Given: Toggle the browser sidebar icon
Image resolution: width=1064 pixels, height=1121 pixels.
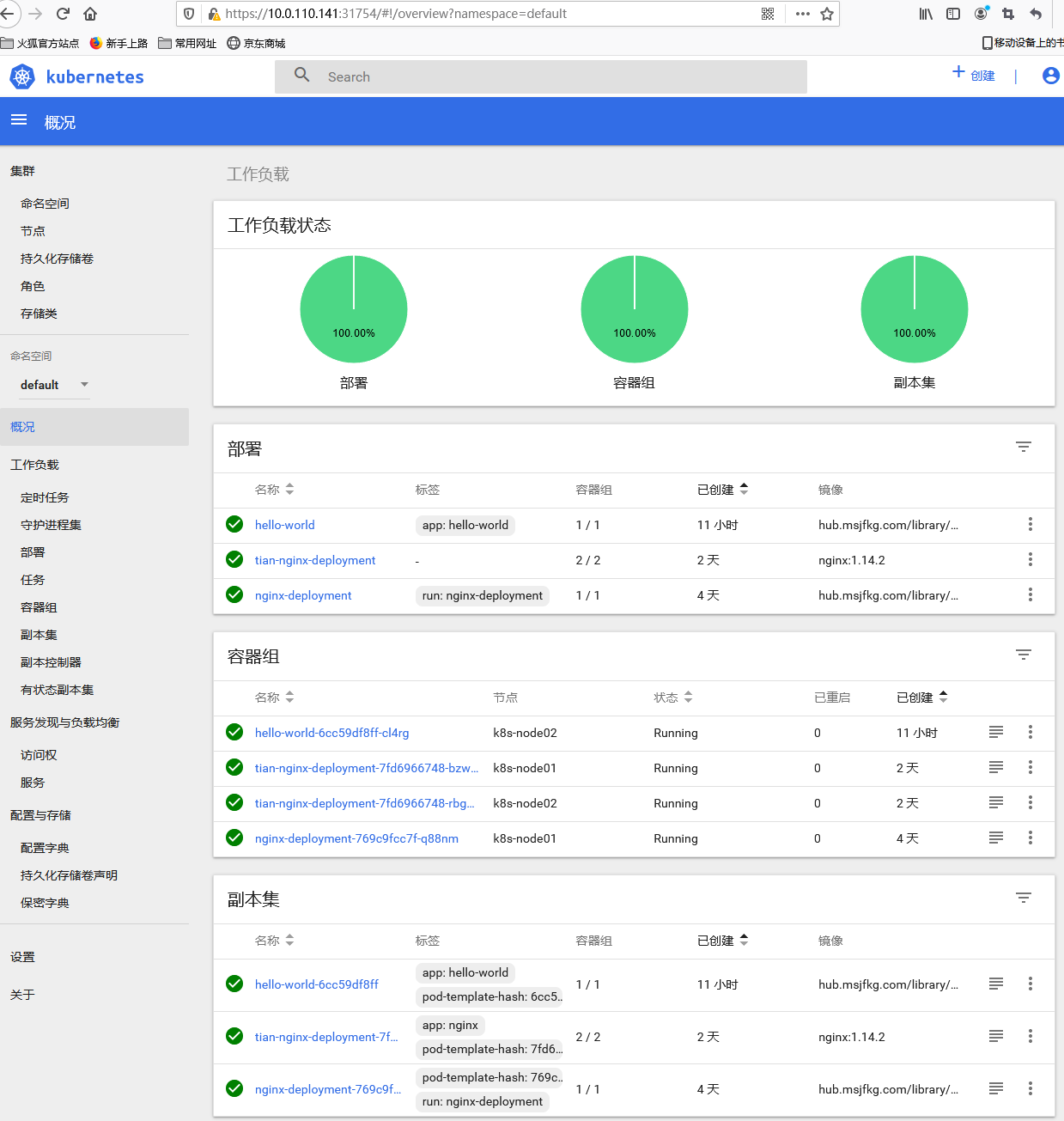Looking at the screenshot, I should coord(953,14).
